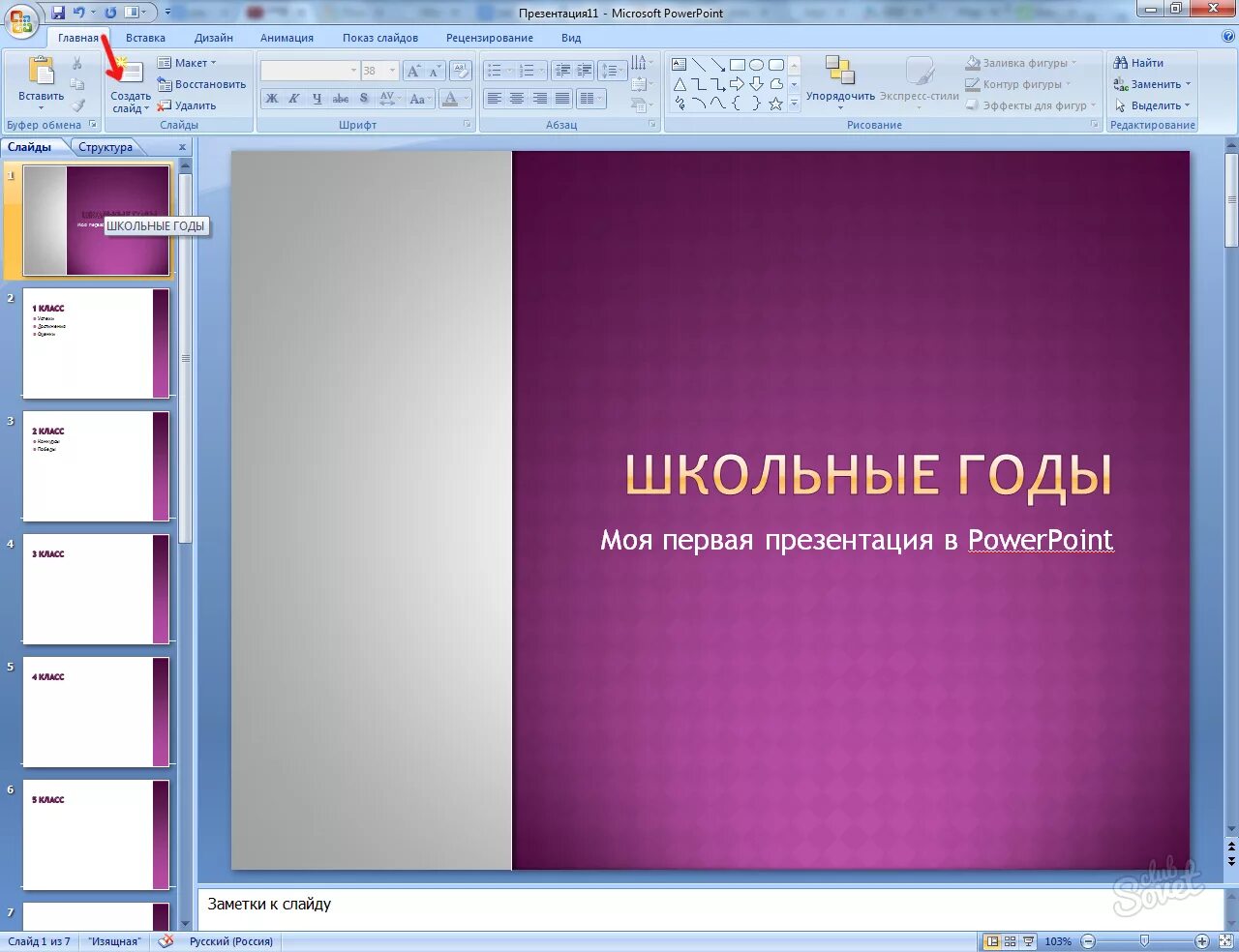Screen dimensions: 1239x952
Task: Open the Заменить dropdown
Action: [1152, 84]
